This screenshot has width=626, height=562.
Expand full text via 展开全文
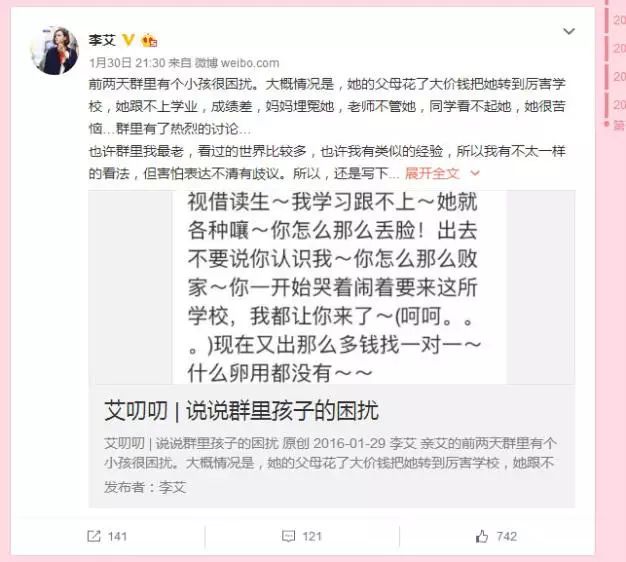432,174
